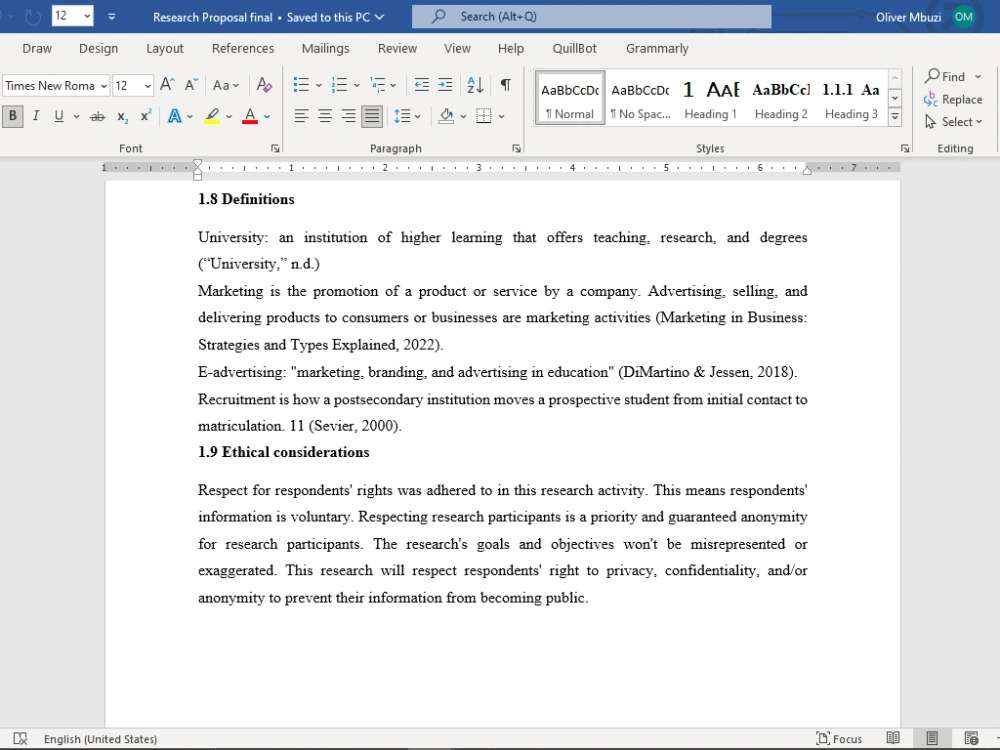Screen dimensions: 1000x750
Task: Toggle Underline formatting
Action: [59, 116]
